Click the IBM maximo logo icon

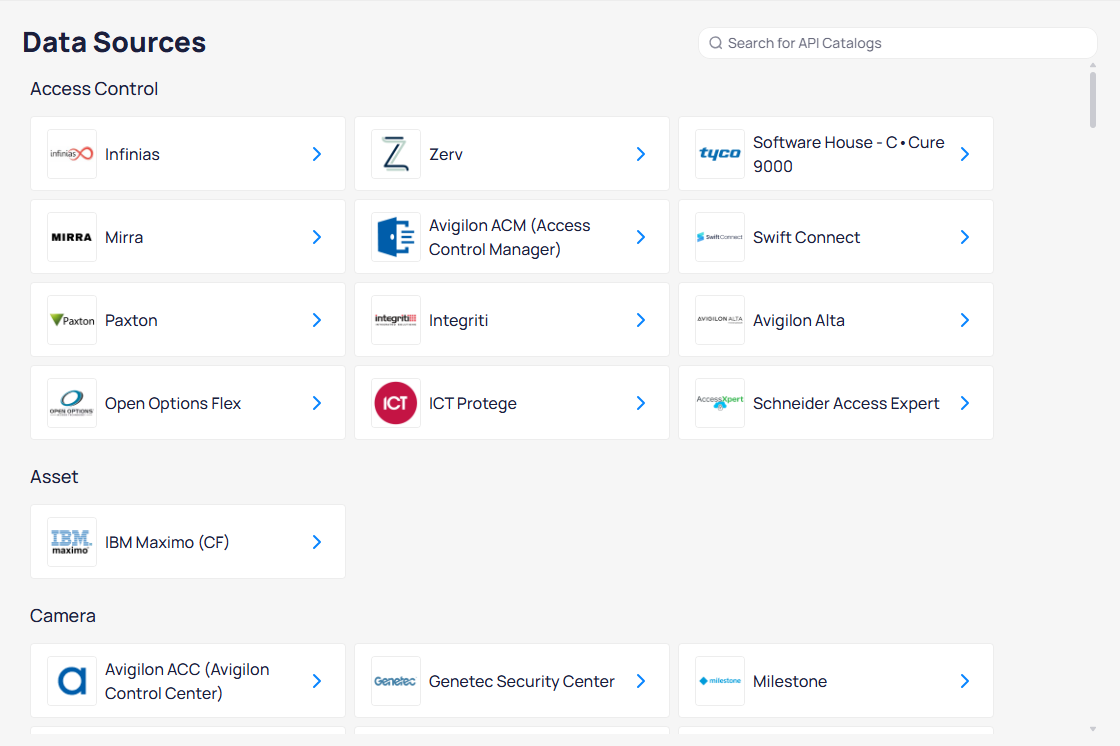pos(71,542)
